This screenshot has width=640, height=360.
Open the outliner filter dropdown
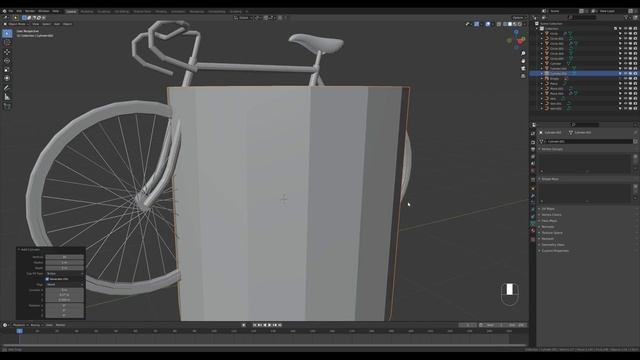pyautogui.click(x=627, y=18)
